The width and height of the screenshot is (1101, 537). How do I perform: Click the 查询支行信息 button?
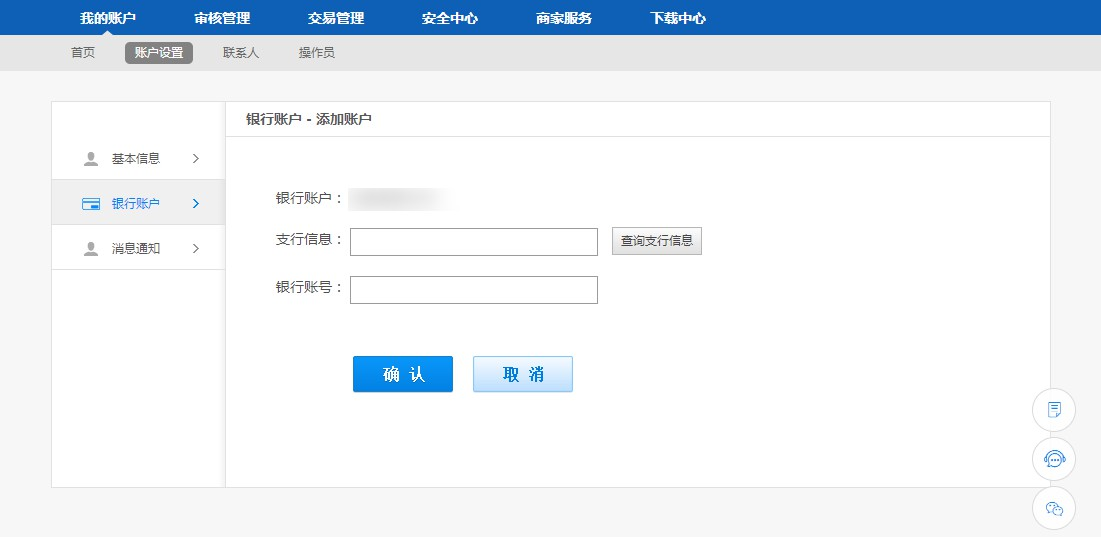coord(657,241)
